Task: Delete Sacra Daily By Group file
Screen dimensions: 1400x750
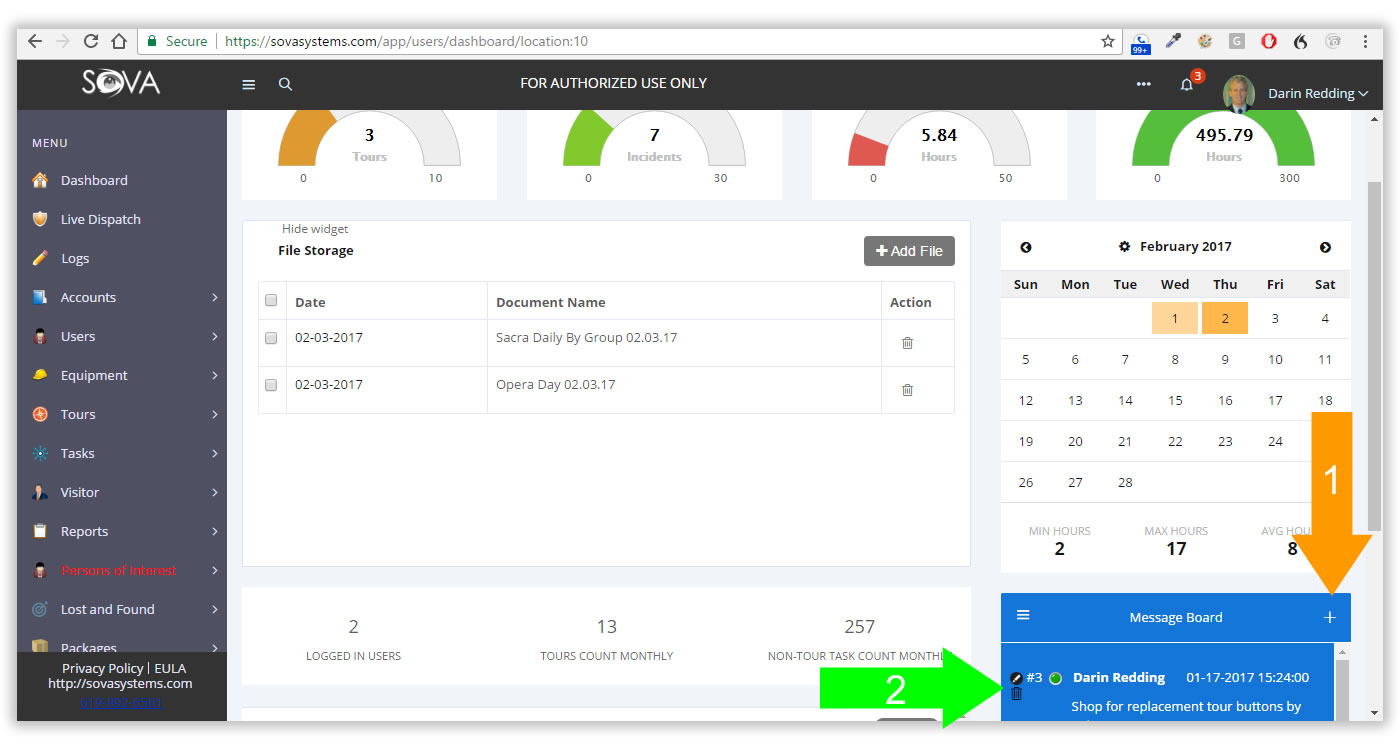Action: (908, 343)
